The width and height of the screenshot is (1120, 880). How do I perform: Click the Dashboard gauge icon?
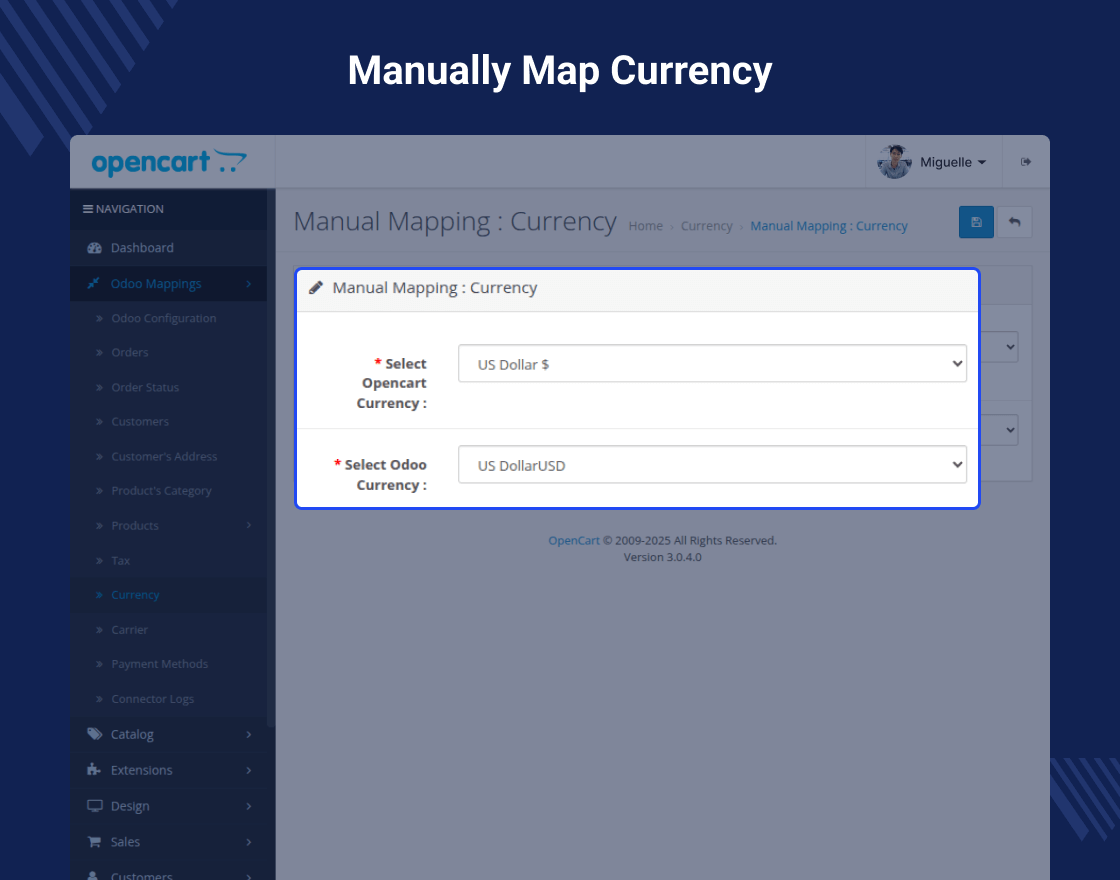pyautogui.click(x=94, y=248)
